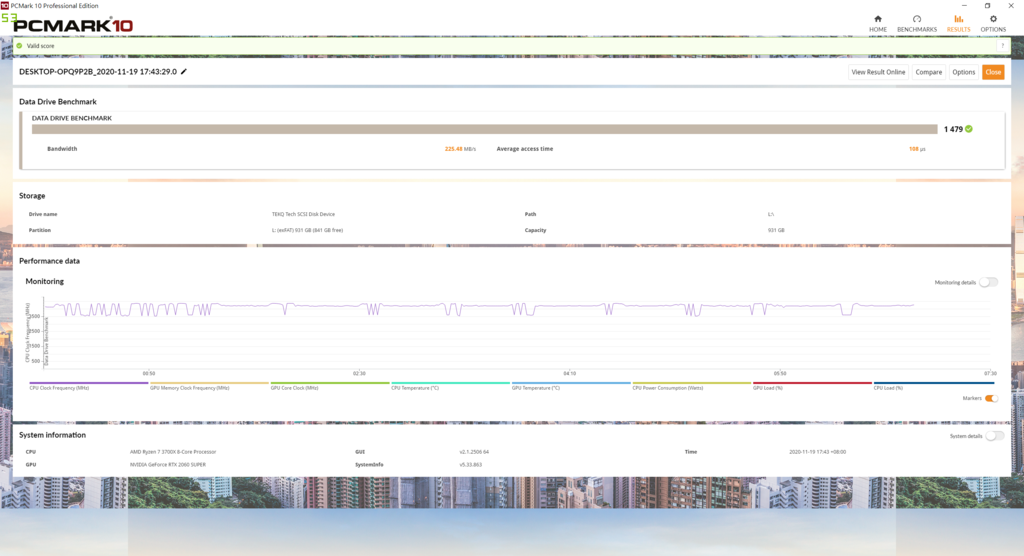1024x556 pixels.
Task: Open the Benchmarks section
Action: (916, 24)
